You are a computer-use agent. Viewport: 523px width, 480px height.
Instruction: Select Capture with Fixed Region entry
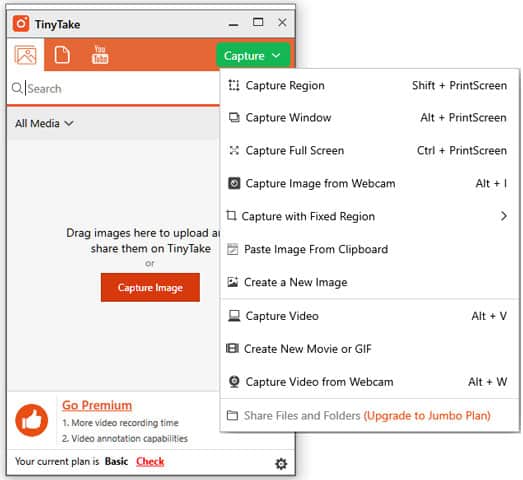coord(370,216)
